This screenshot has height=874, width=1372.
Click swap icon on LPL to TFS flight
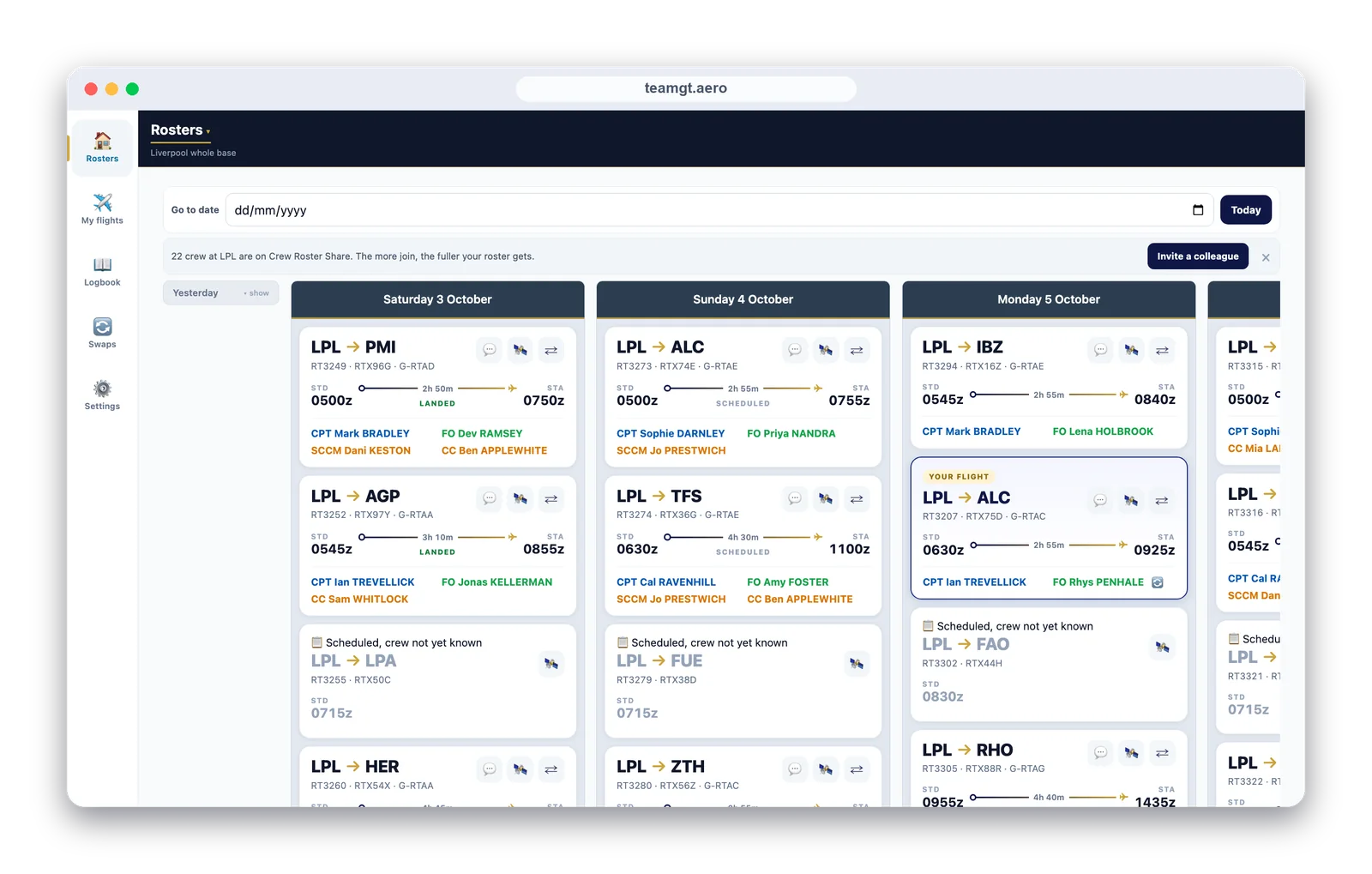tap(857, 498)
